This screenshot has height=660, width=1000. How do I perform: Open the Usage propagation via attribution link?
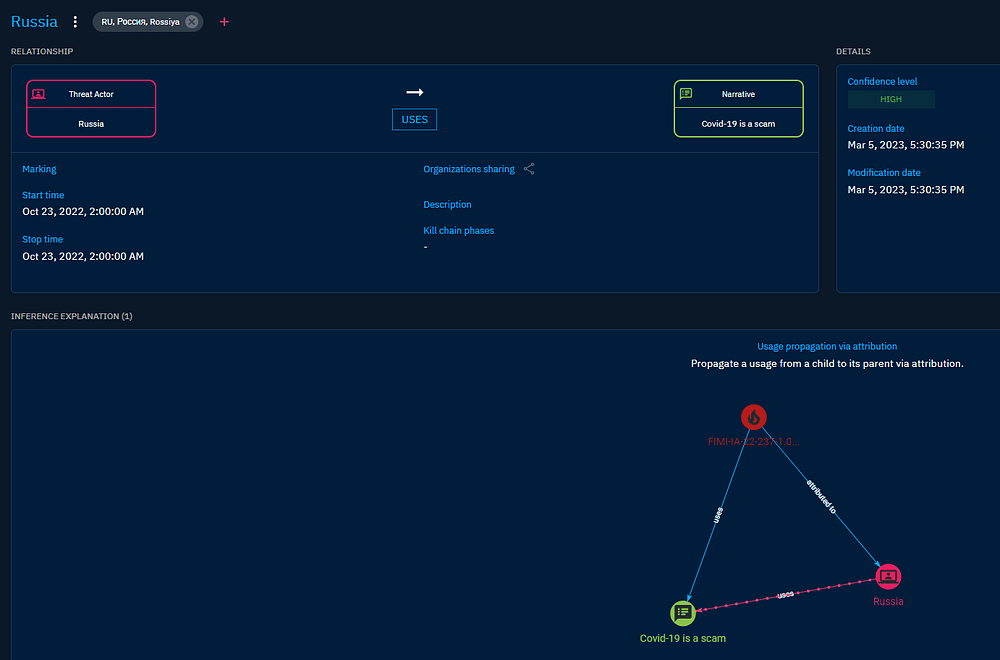pos(826,346)
